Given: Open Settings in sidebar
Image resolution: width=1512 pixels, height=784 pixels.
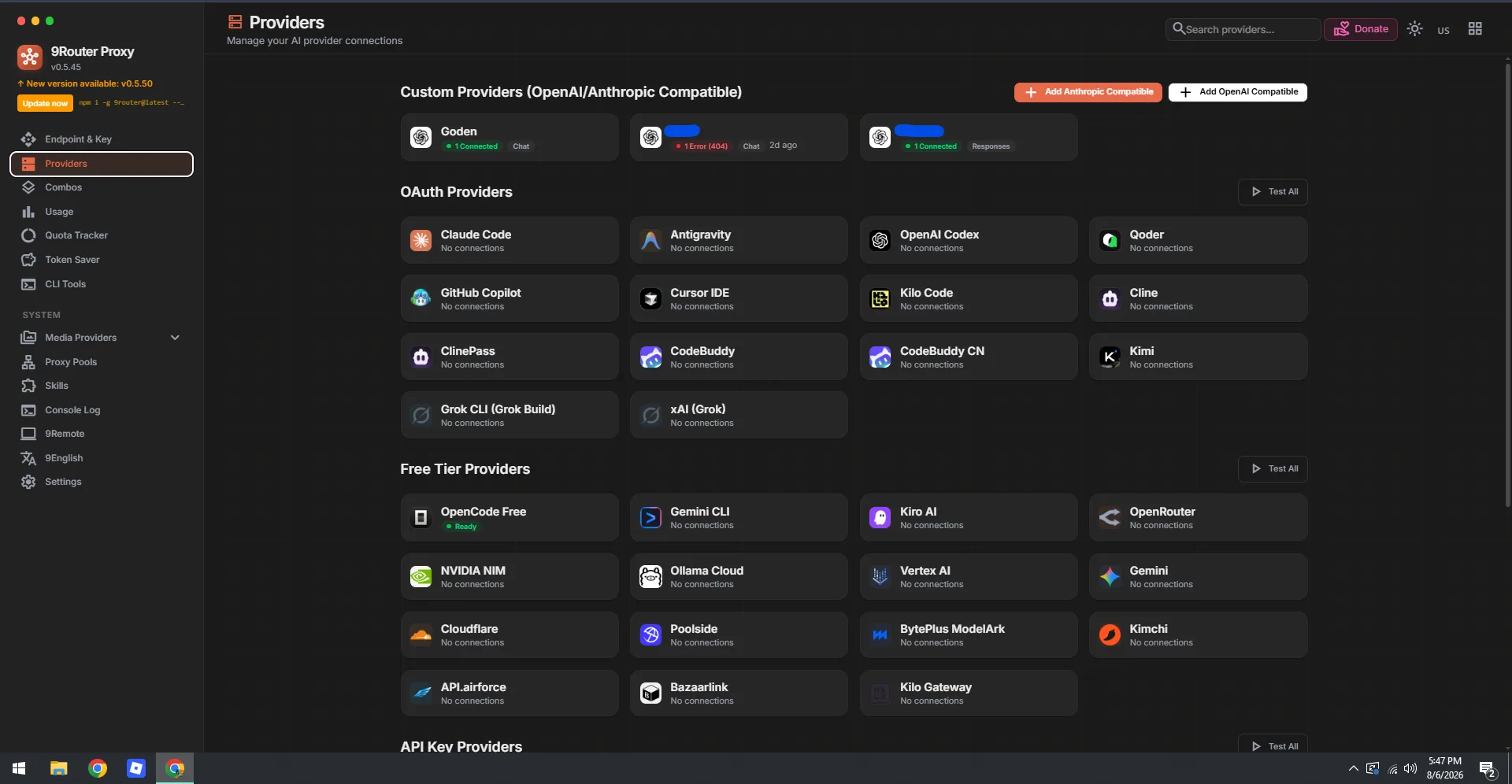Looking at the screenshot, I should [102, 482].
